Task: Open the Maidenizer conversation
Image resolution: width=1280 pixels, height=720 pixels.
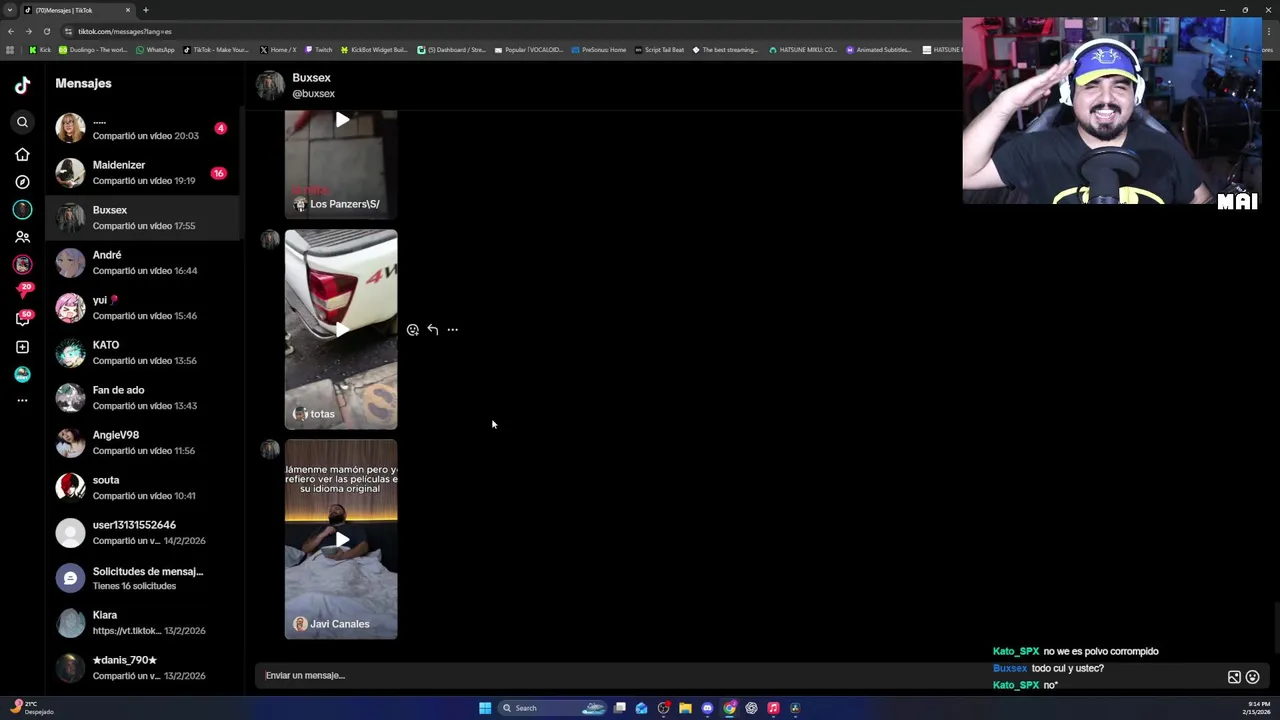Action: (143, 172)
